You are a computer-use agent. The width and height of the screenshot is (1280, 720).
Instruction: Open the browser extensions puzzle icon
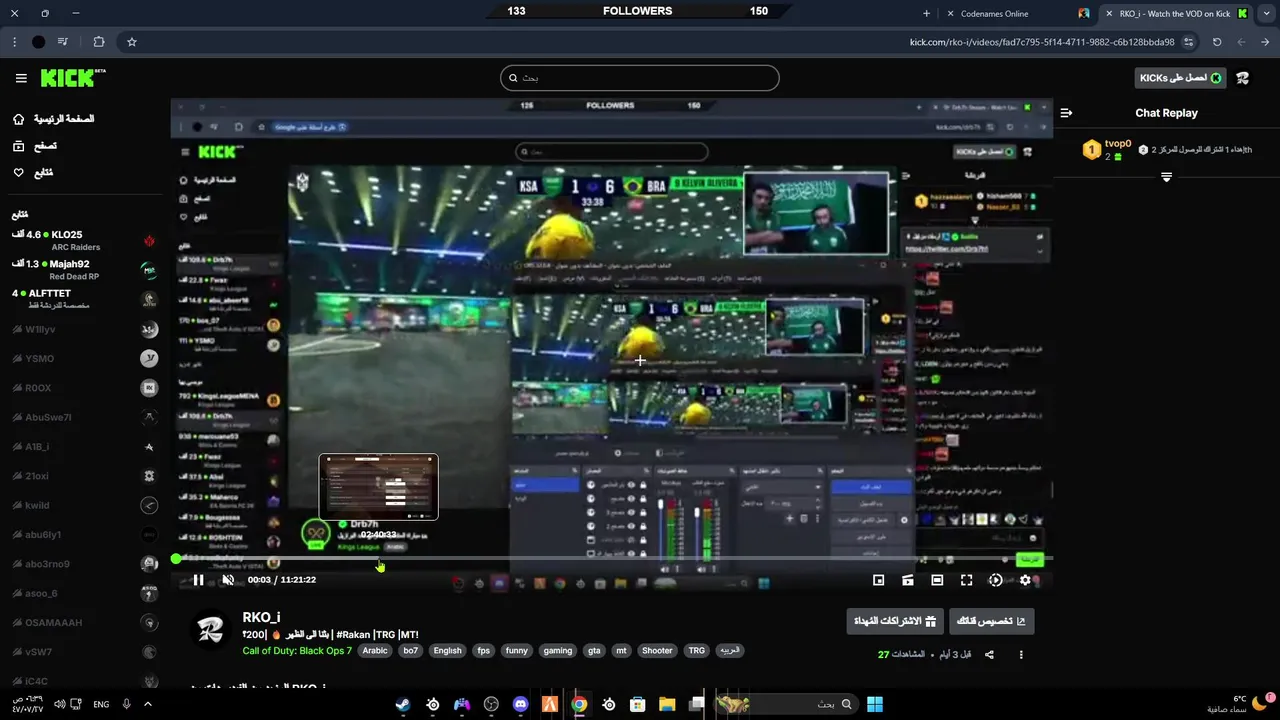98,42
